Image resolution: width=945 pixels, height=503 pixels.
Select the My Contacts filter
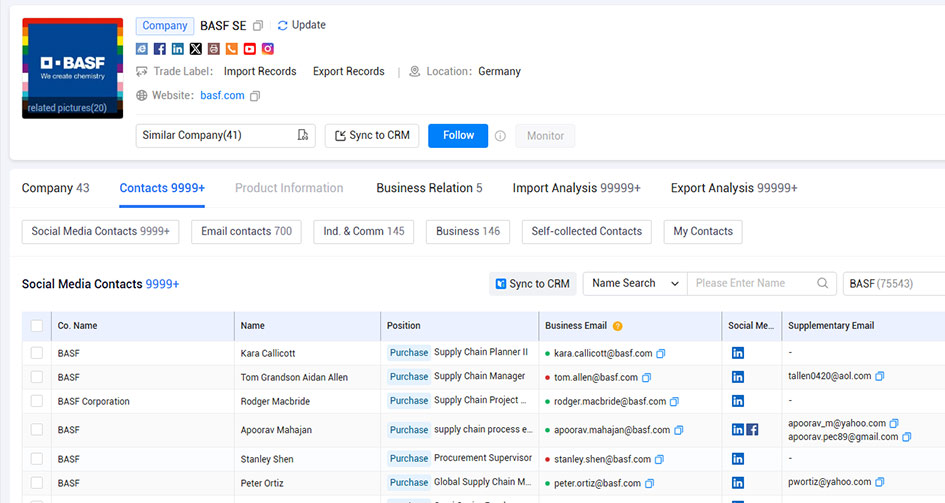tap(703, 232)
